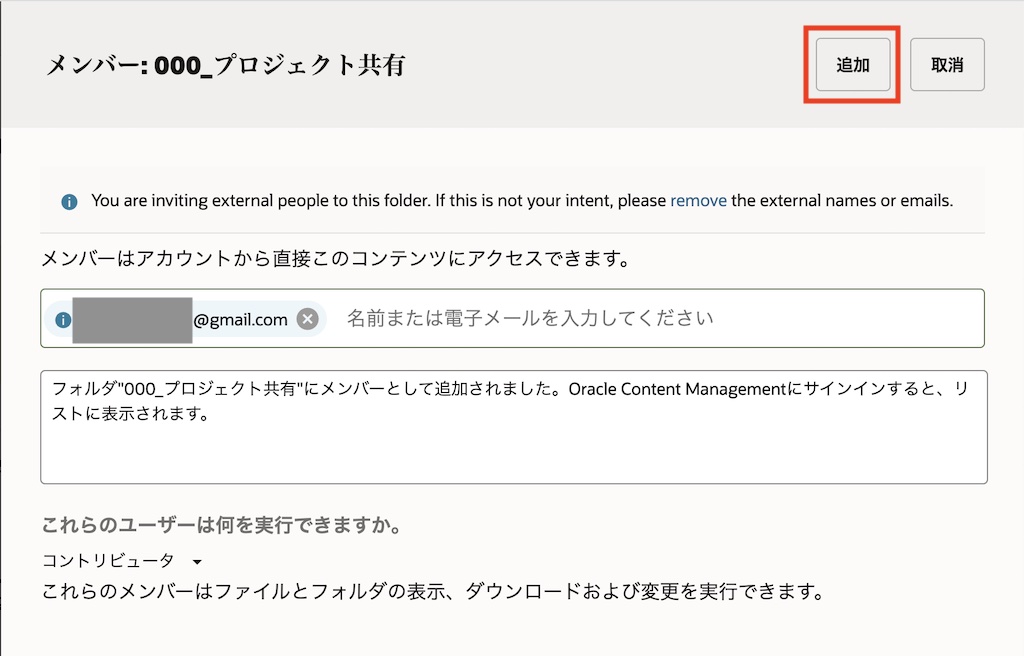The image size is (1024, 656).
Task: Focus the 名前または電子メール input field
Action: click(530, 319)
